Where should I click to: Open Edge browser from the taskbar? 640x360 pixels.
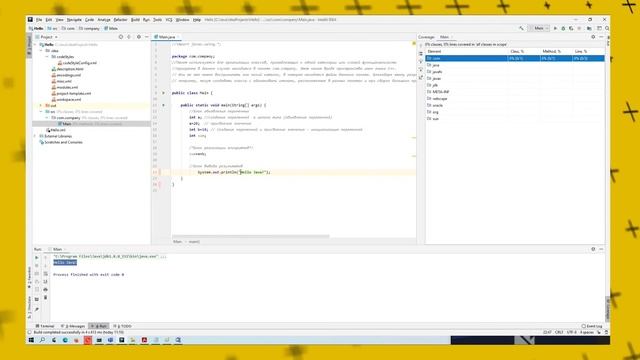tap(65, 340)
